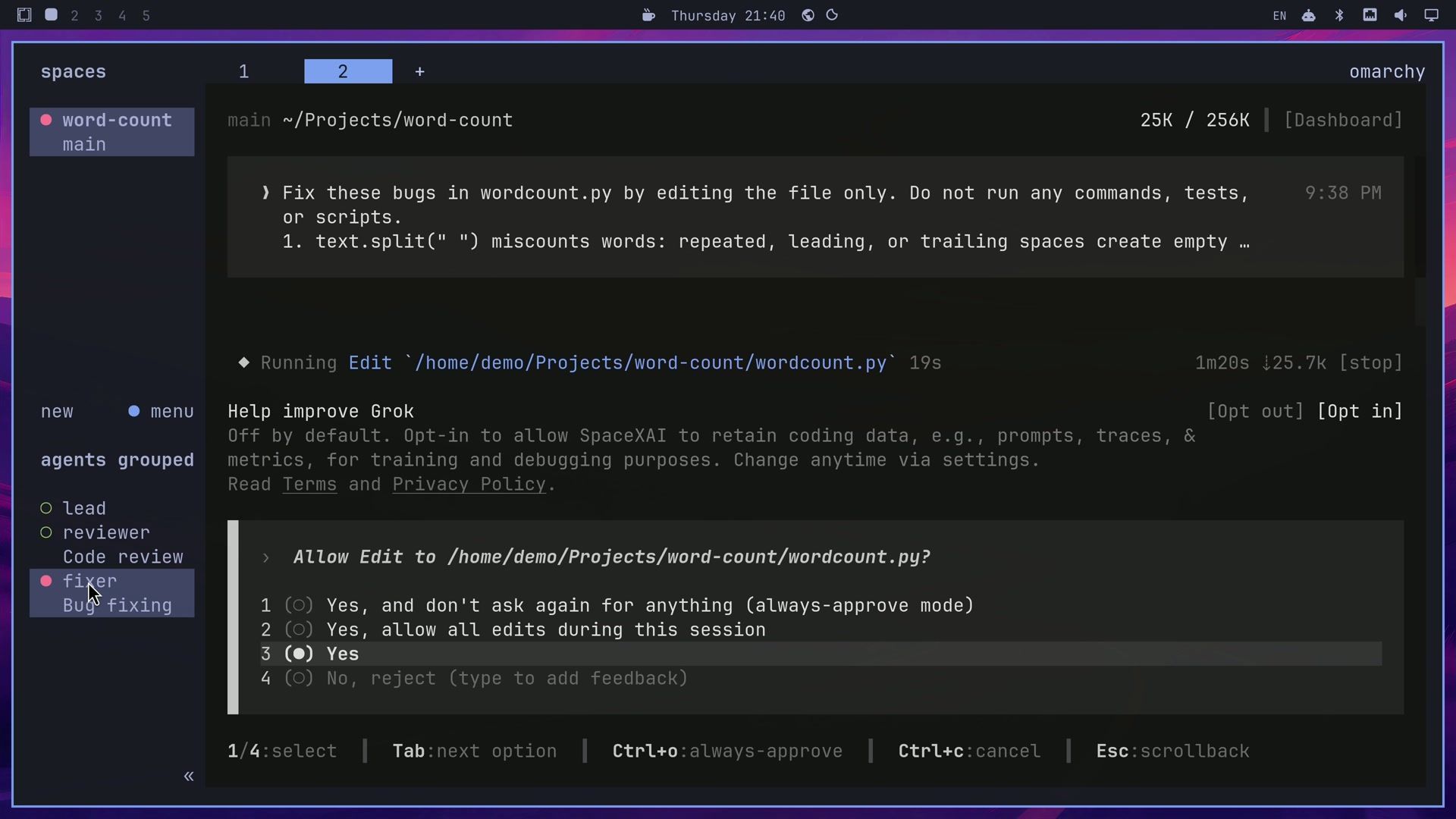Image resolution: width=1456 pixels, height=819 pixels.
Task: Click new in the sidebar
Action: point(57,411)
